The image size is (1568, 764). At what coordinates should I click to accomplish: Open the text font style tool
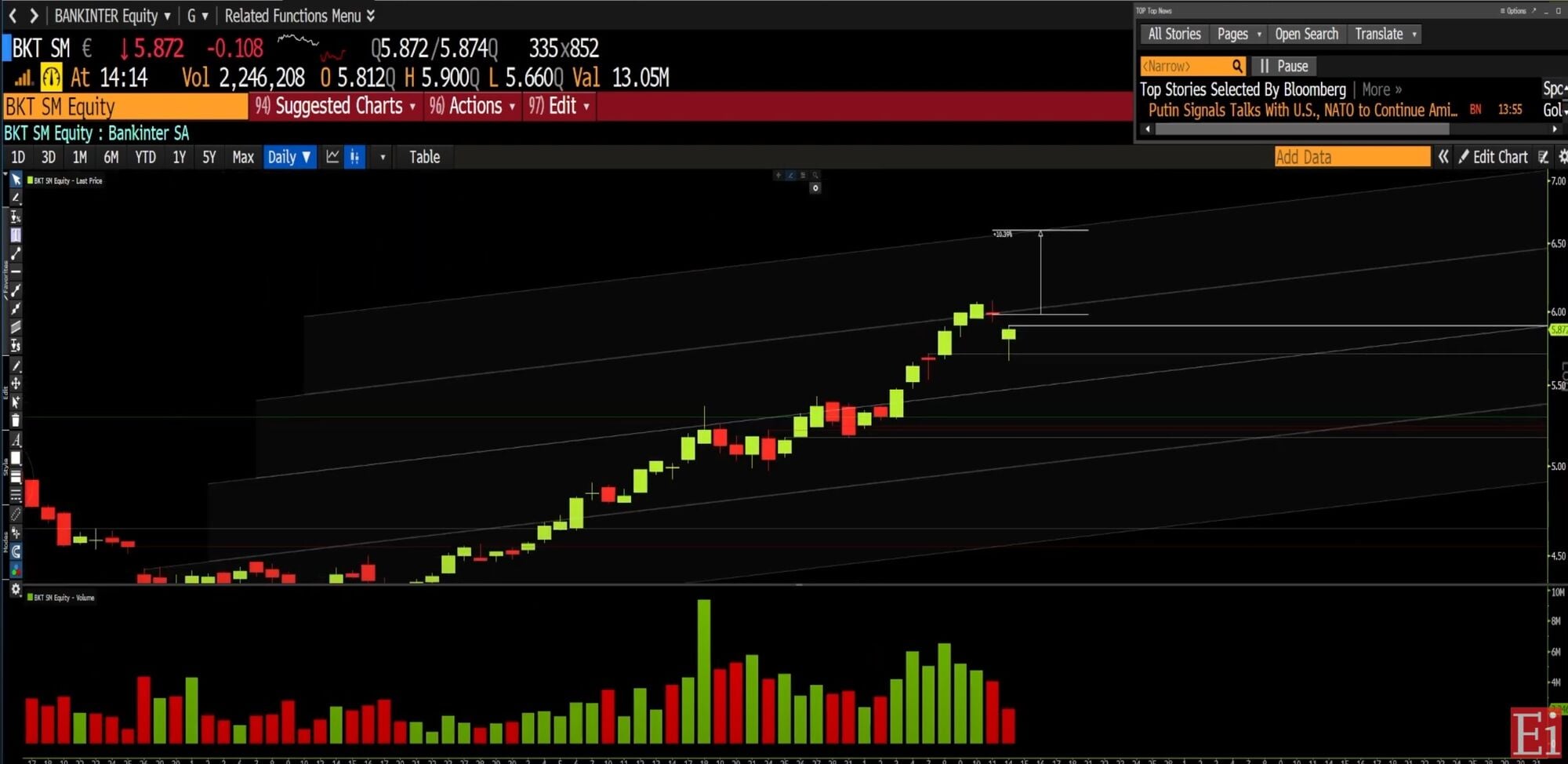[x=16, y=440]
